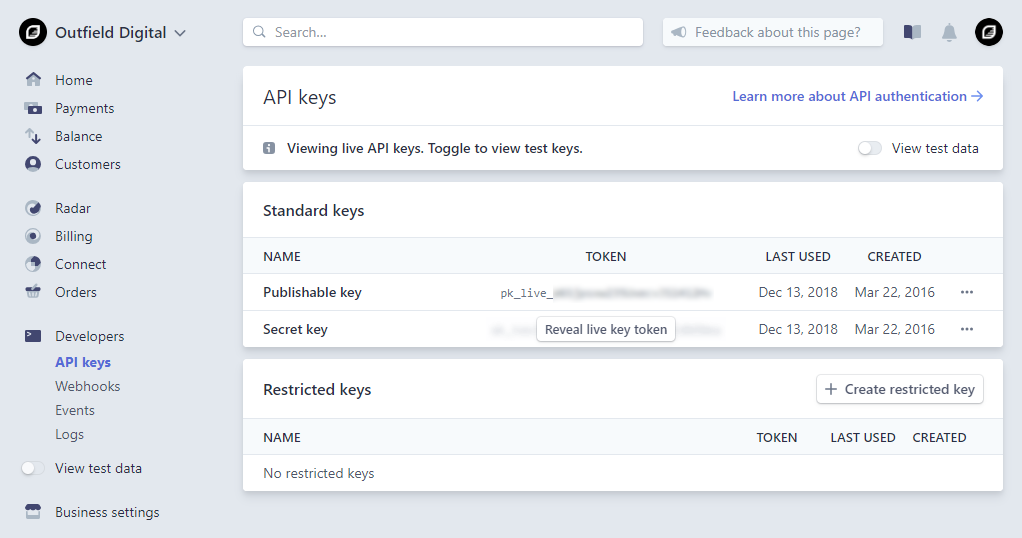This screenshot has width=1022, height=538.
Task: Click TOKEN column header in Standard keys
Action: pyautogui.click(x=606, y=257)
